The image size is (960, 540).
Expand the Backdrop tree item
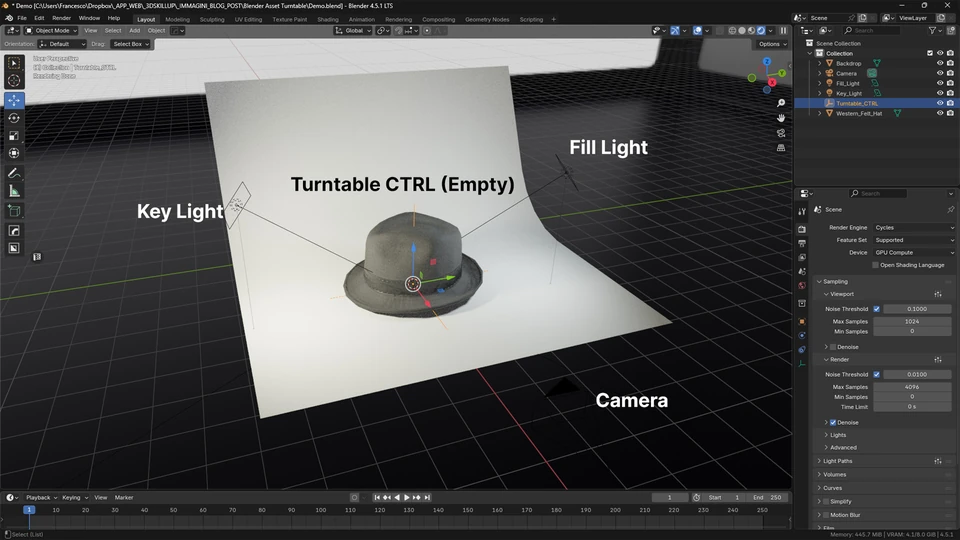820,63
